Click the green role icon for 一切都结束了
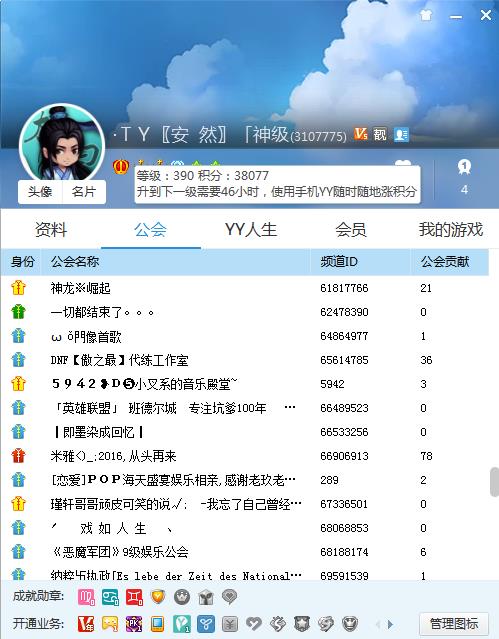This screenshot has height=639, width=499. [18, 312]
